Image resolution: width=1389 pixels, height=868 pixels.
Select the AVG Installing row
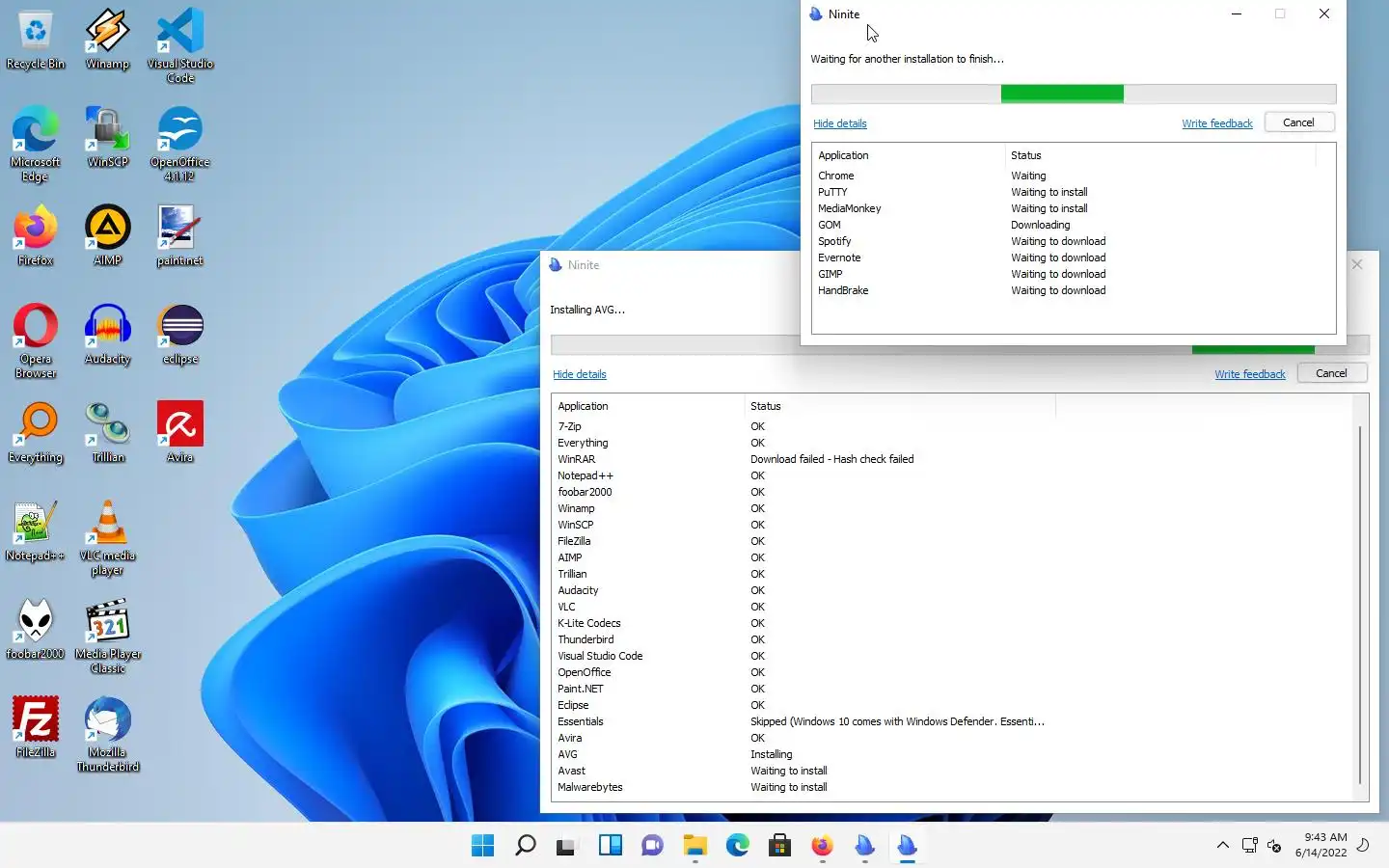(x=952, y=754)
